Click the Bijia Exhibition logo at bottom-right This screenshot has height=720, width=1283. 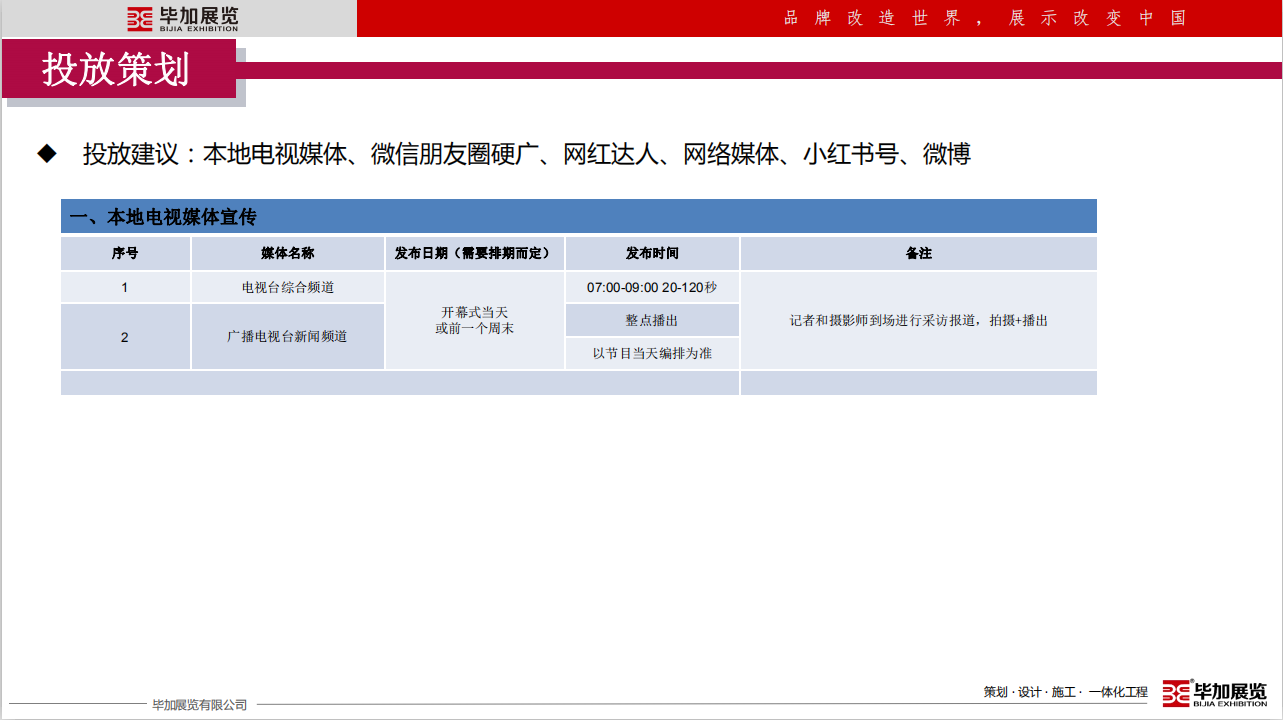tap(1214, 693)
